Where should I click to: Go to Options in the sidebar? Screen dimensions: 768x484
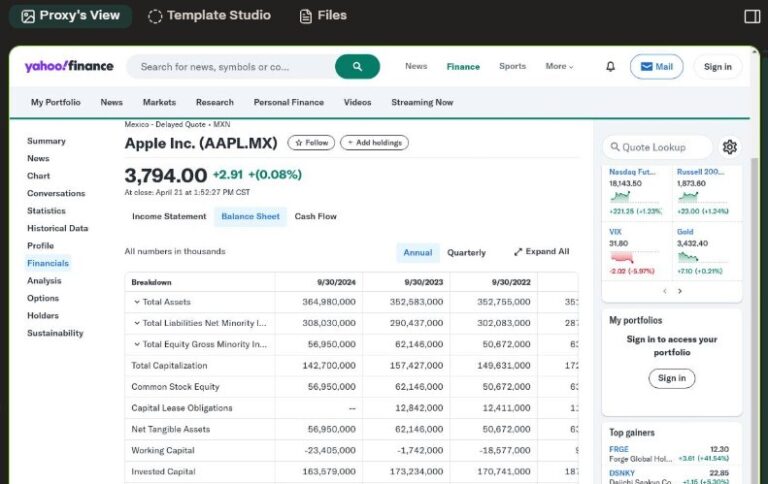pos(43,298)
